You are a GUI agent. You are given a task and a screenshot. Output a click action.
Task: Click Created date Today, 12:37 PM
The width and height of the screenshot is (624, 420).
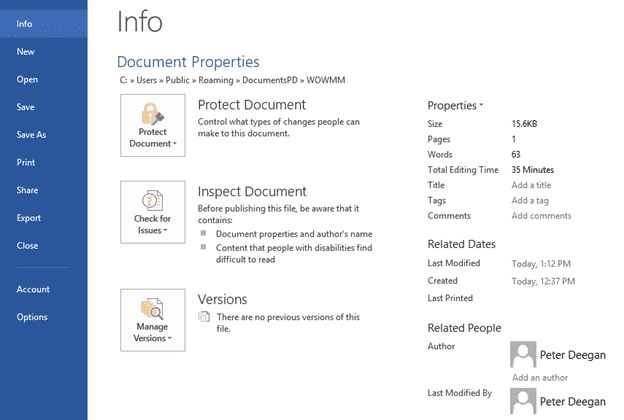[x=543, y=281]
